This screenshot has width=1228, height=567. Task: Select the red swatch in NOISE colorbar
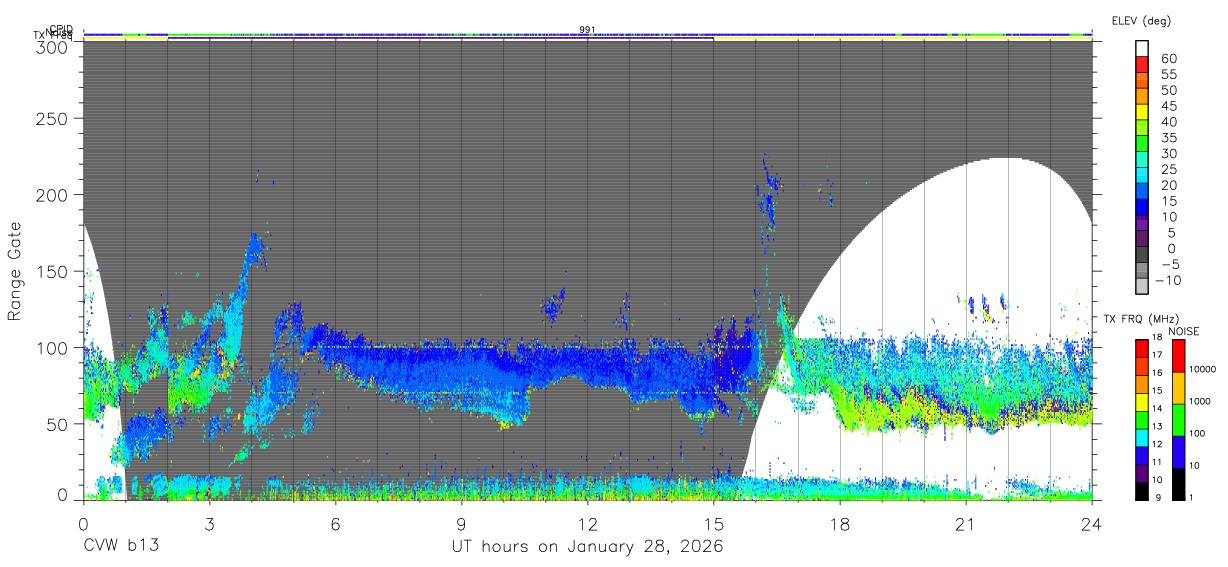click(1178, 356)
